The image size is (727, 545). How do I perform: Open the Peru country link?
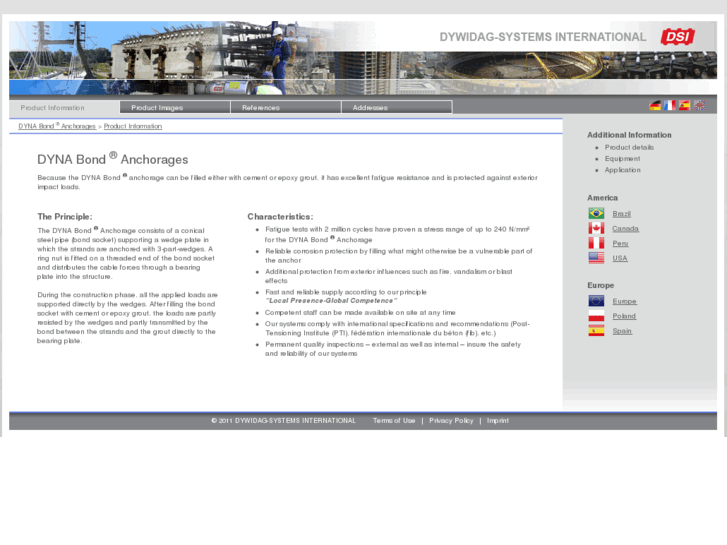coord(620,244)
